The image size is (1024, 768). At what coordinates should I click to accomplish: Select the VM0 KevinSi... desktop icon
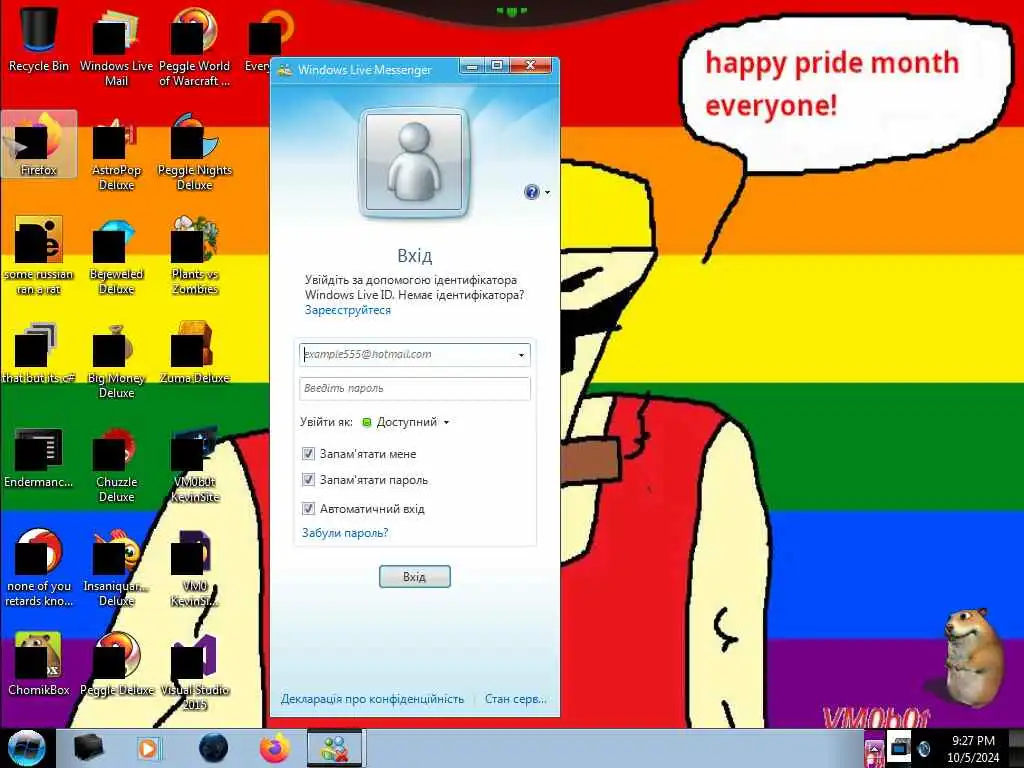(x=194, y=568)
